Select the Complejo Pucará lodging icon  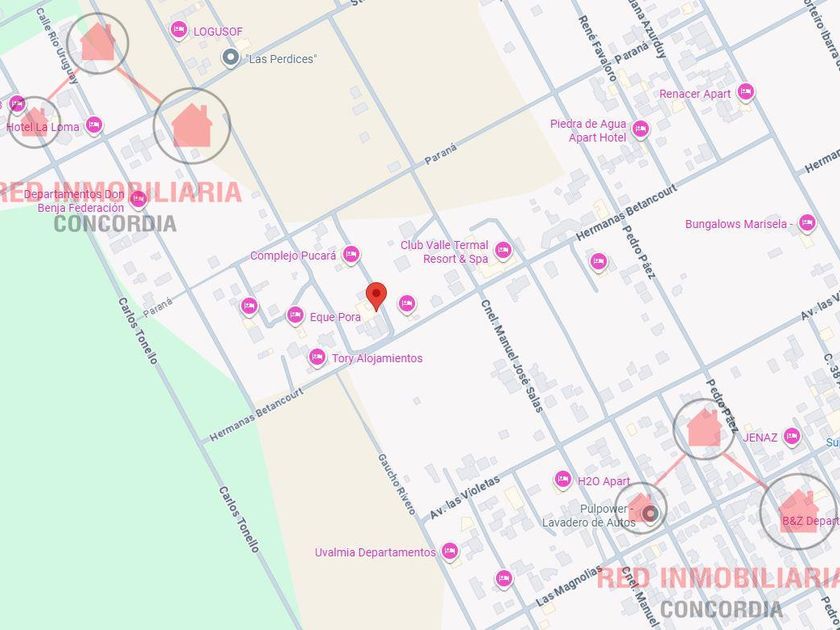(x=351, y=254)
